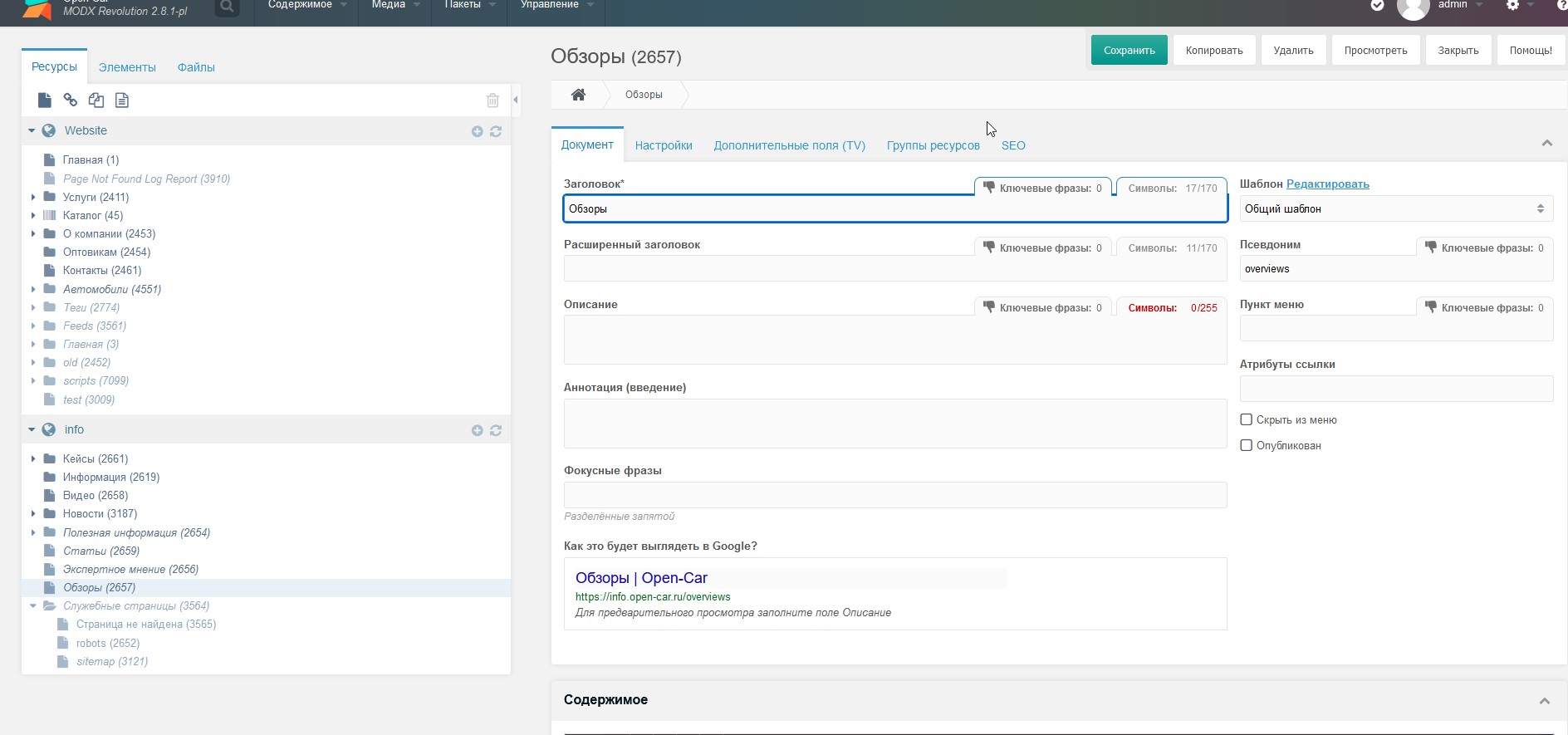
Task: Click the new document icon in resource toolbar
Action: point(45,100)
